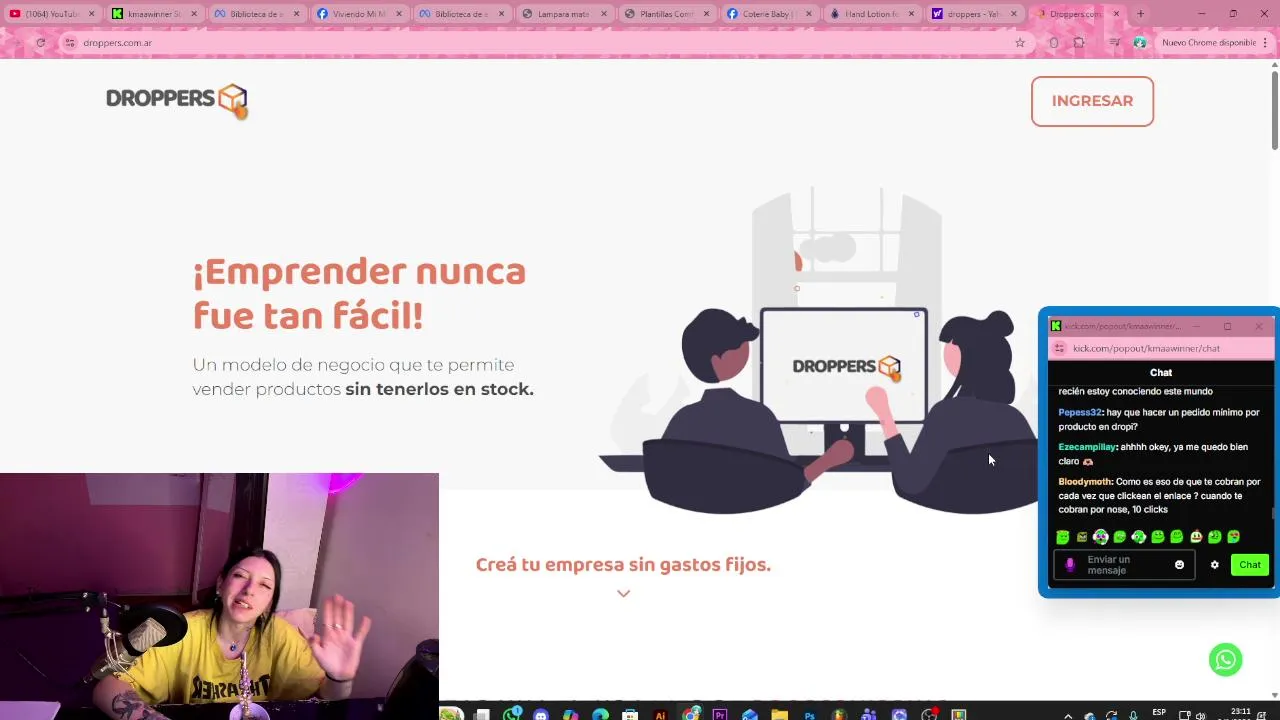Image resolution: width=1280 pixels, height=720 pixels.
Task: Open Microsoft Edge from the taskbar
Action: click(x=600, y=714)
